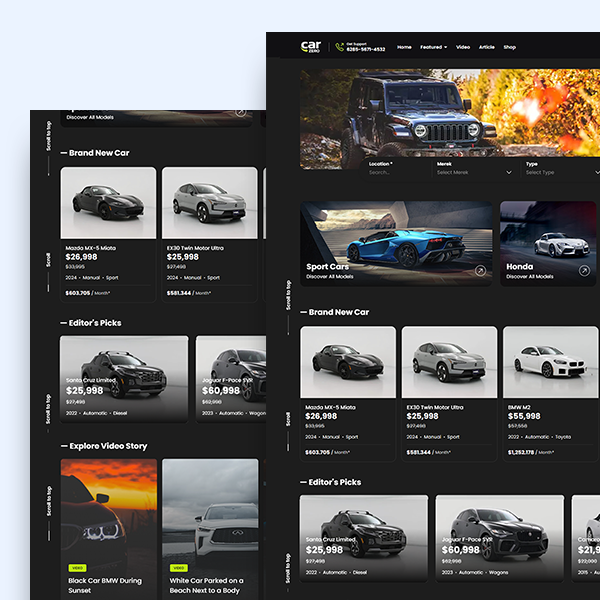Open Santa Cruz Limited card in left page
The image size is (600, 600).
[x=124, y=379]
